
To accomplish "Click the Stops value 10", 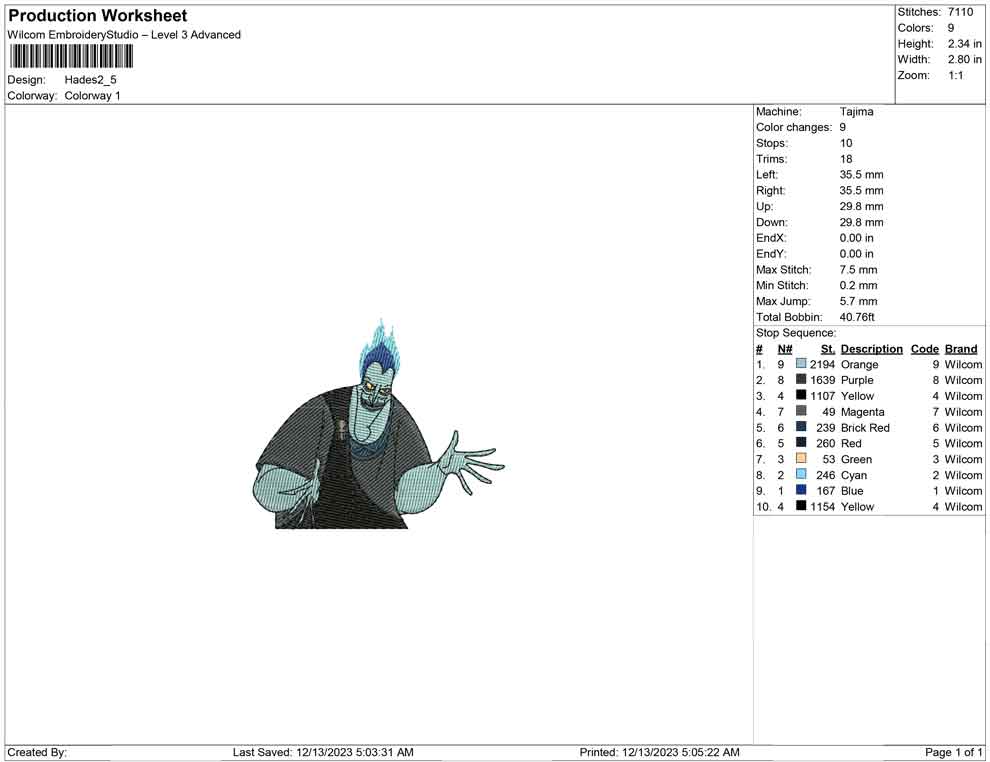I will (x=846, y=143).
